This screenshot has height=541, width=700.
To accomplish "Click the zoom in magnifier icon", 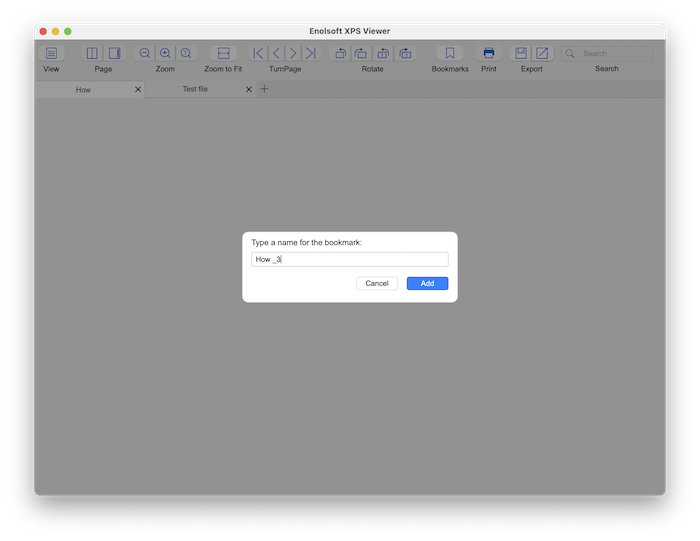I will (x=165, y=53).
